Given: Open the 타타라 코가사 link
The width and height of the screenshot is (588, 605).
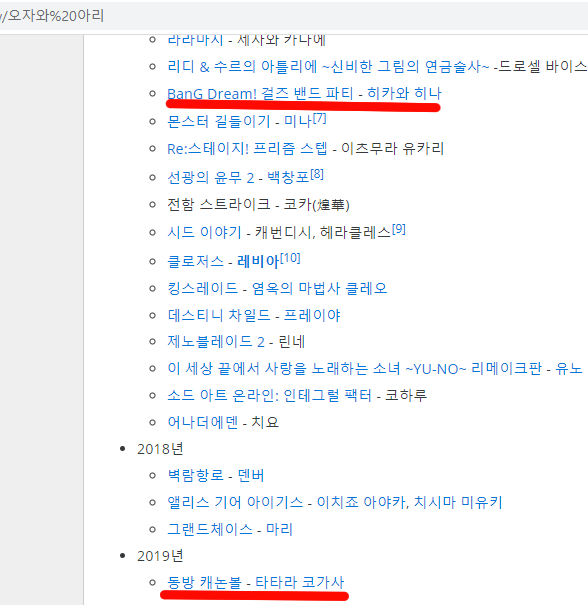Looking at the screenshot, I should click(x=299, y=583).
